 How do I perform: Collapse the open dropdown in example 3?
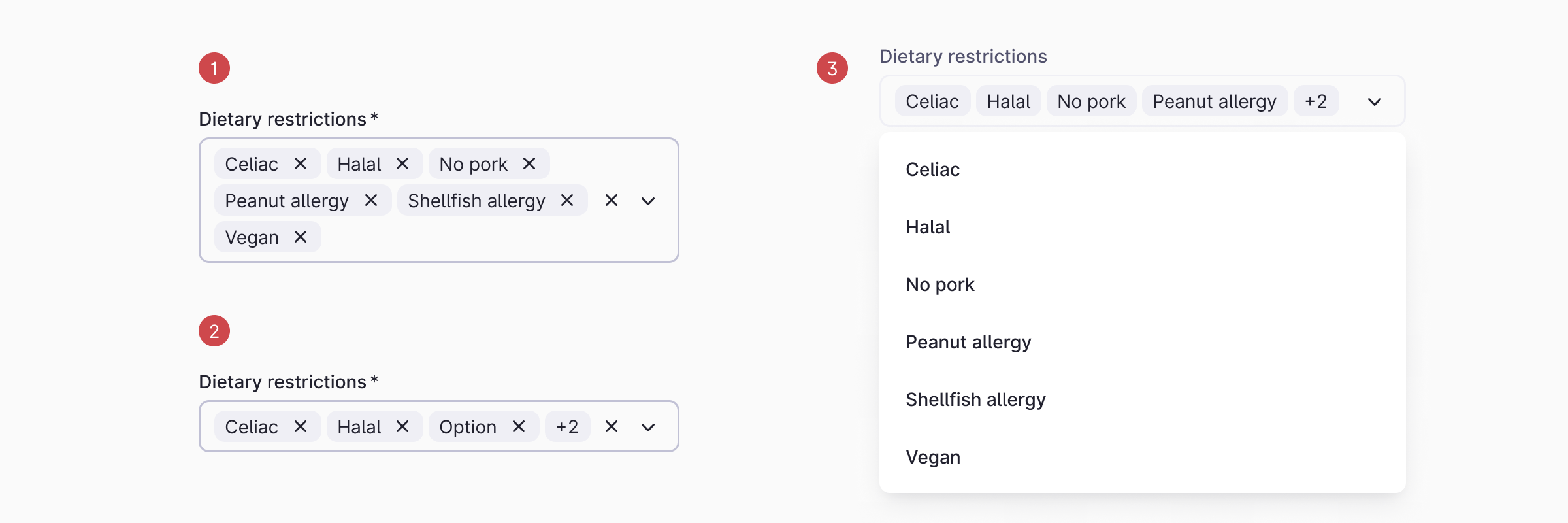pyautogui.click(x=1375, y=101)
